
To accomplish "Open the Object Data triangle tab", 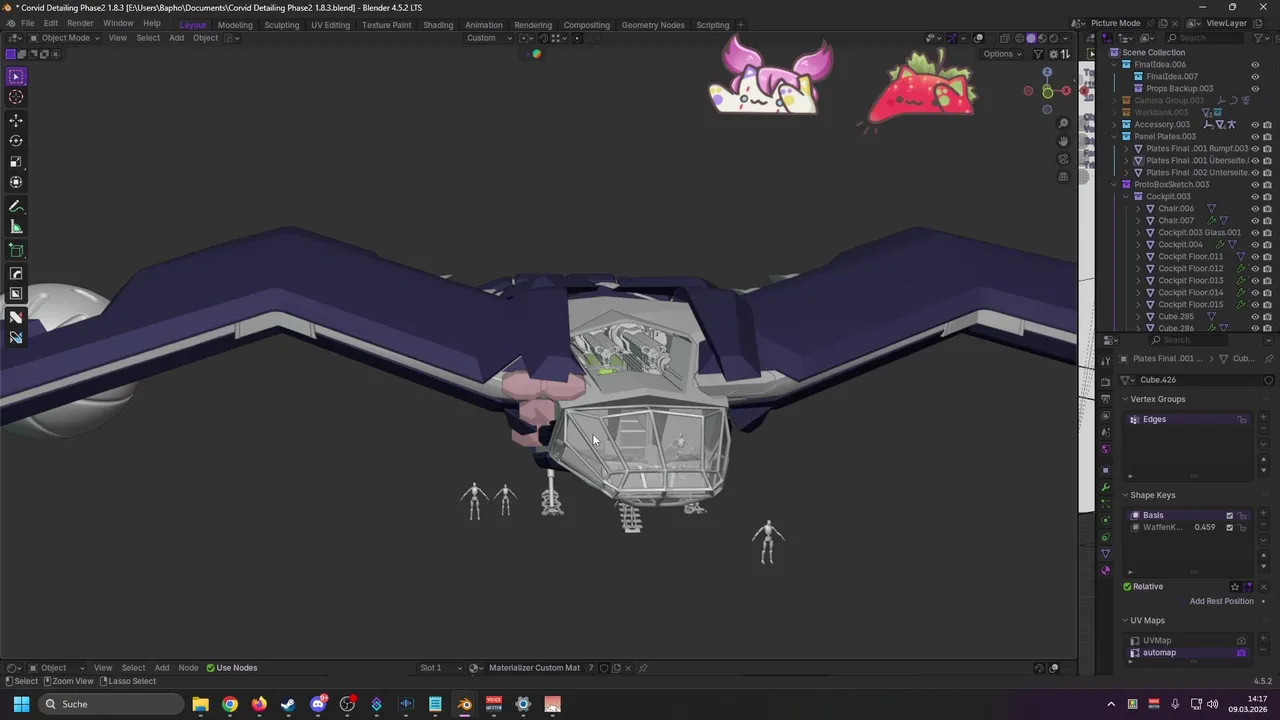I will tap(1105, 554).
